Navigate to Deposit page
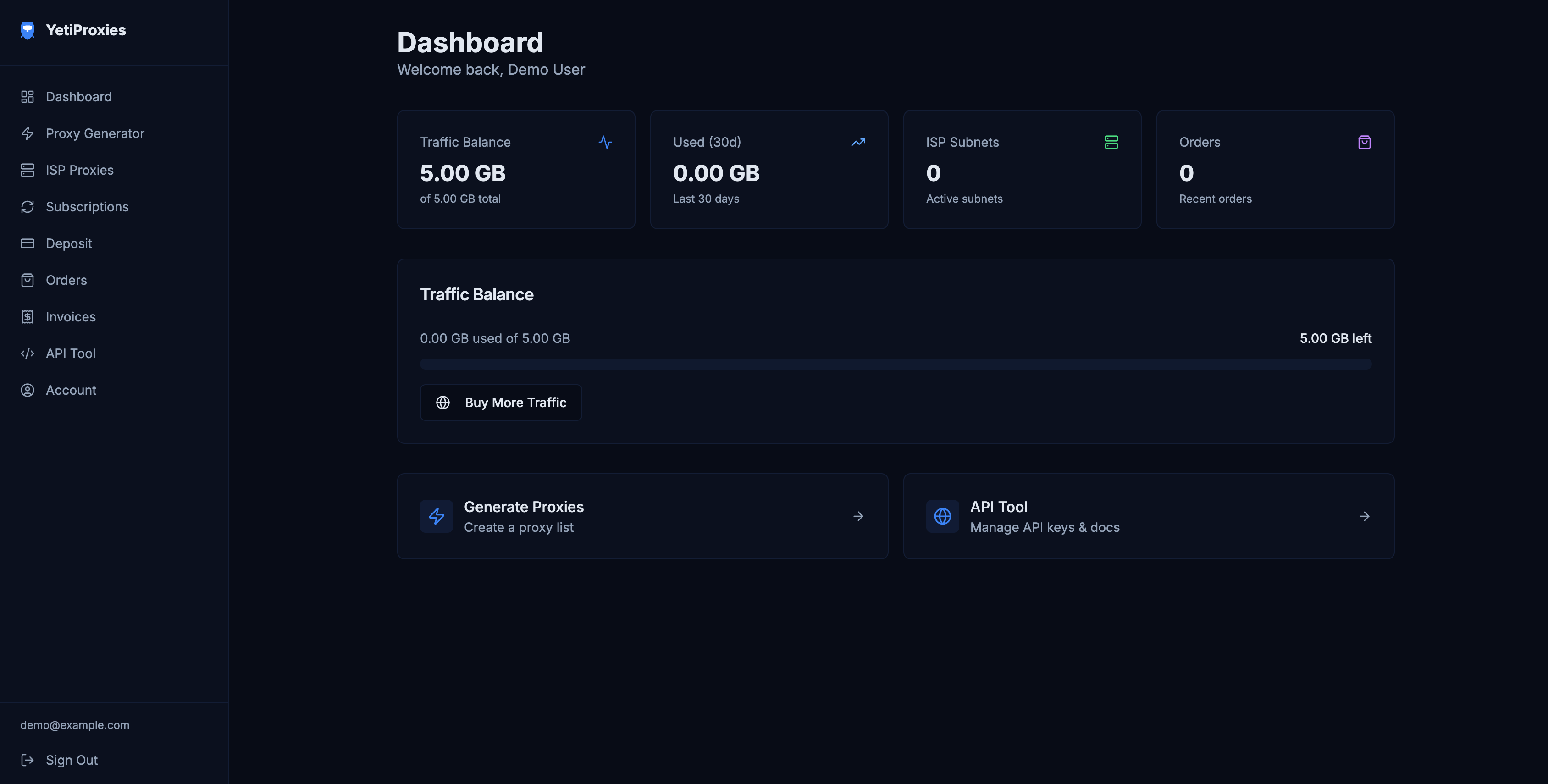 114,243
